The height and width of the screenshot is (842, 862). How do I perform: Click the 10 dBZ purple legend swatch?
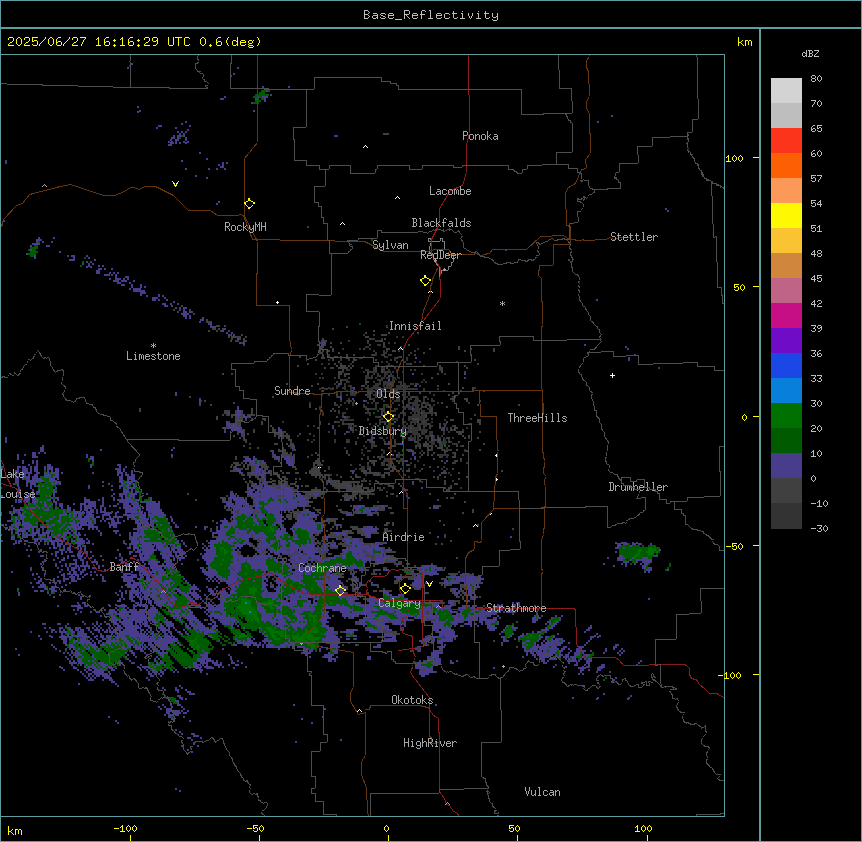pos(786,466)
